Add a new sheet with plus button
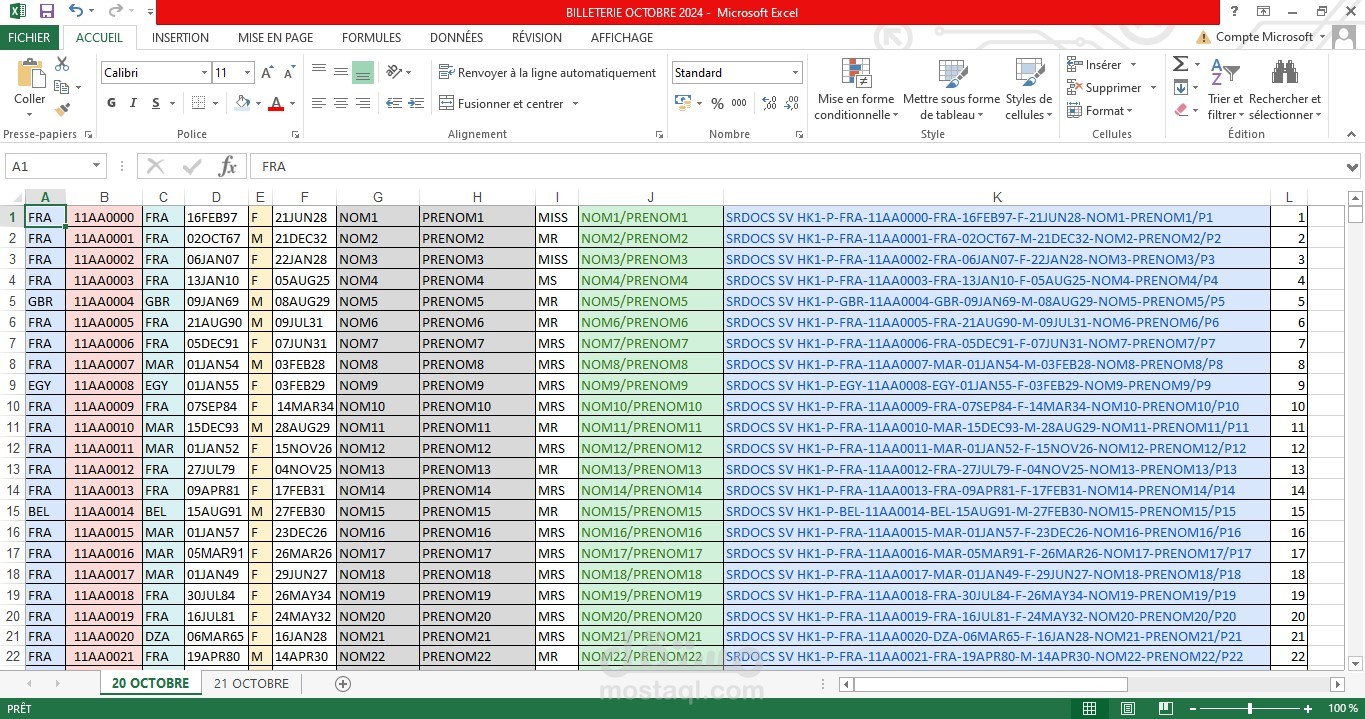This screenshot has height=719, width=1365. coord(343,684)
